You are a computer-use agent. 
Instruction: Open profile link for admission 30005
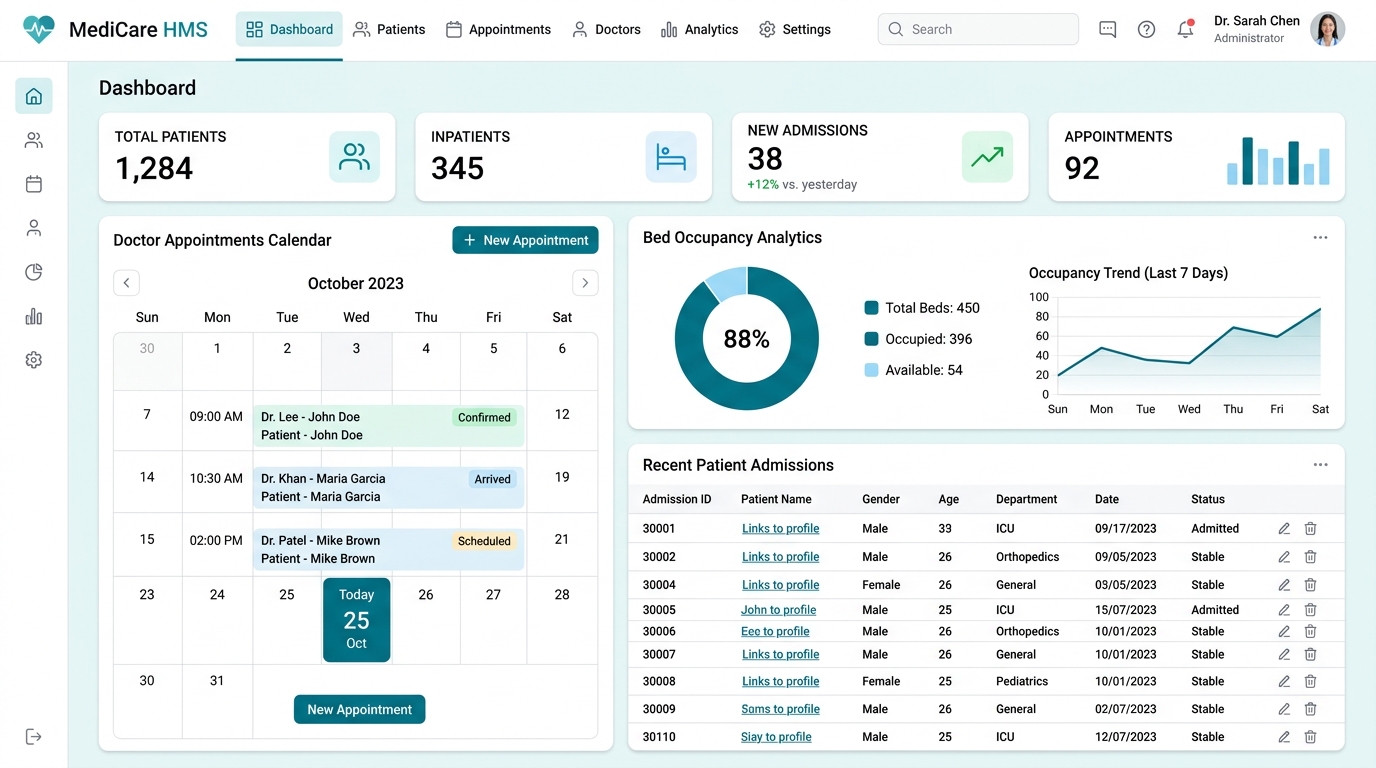pyautogui.click(x=779, y=610)
